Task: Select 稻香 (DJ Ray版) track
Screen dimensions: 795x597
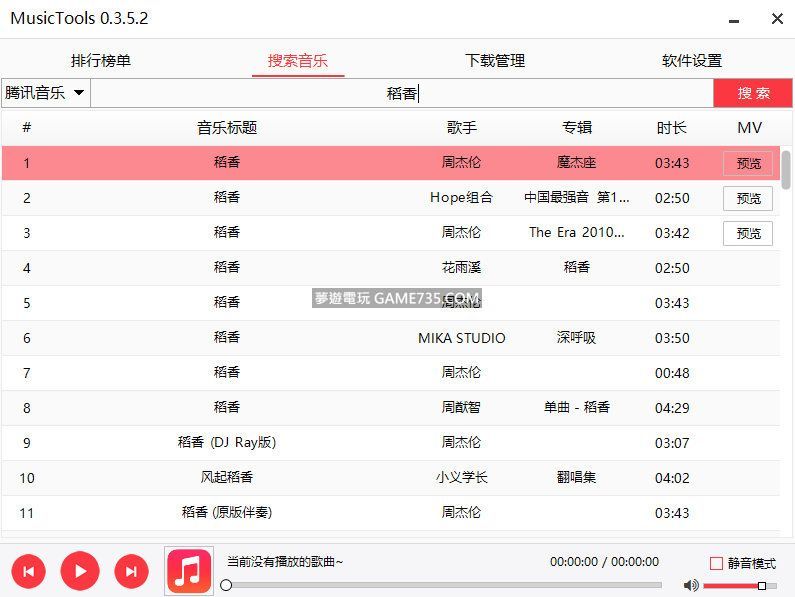Action: pos(390,443)
